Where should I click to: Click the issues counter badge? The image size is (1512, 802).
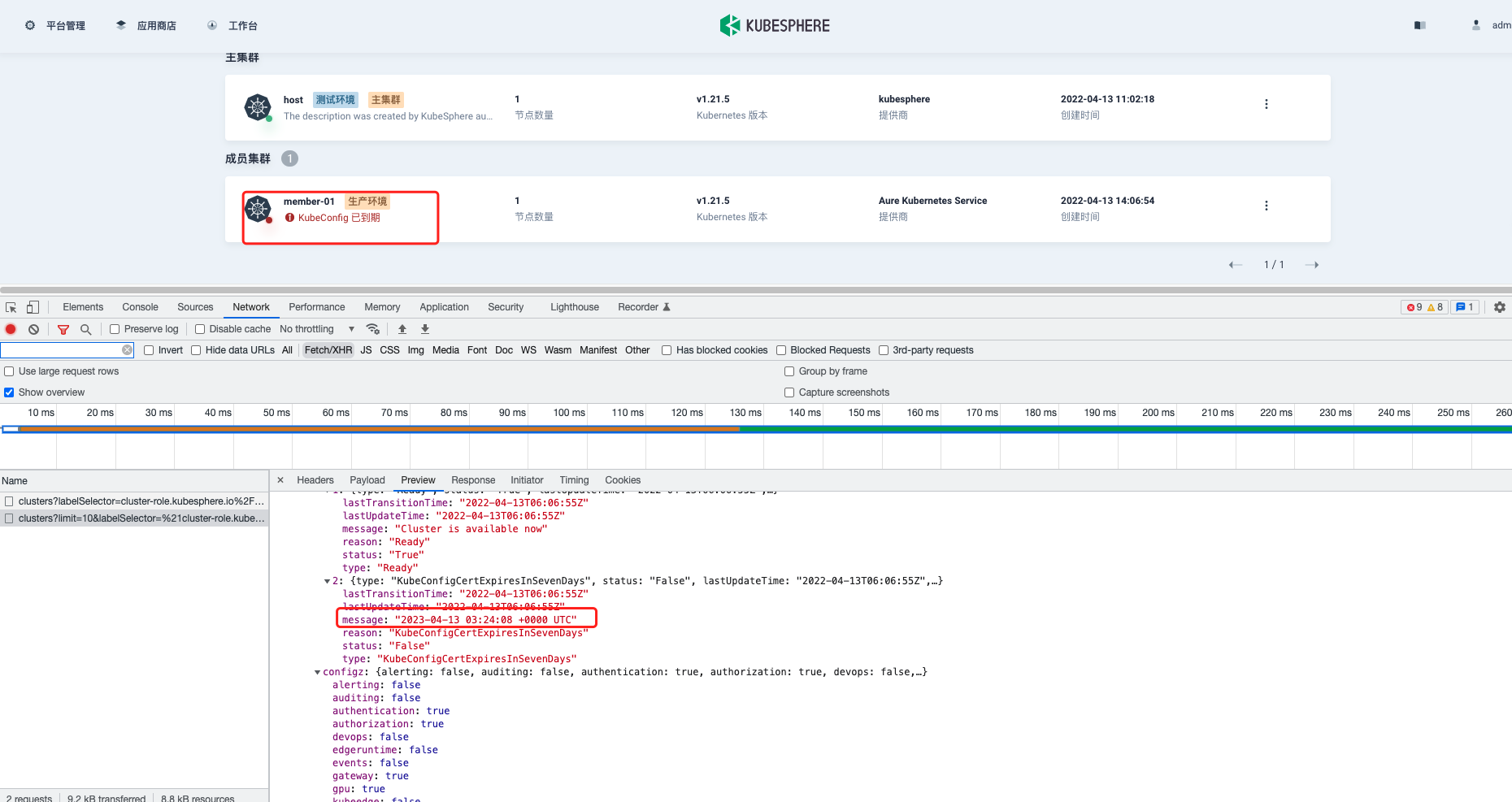click(1465, 307)
